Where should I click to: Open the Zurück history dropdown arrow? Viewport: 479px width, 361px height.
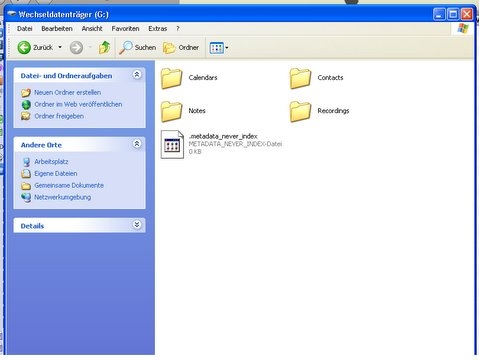tap(60, 47)
